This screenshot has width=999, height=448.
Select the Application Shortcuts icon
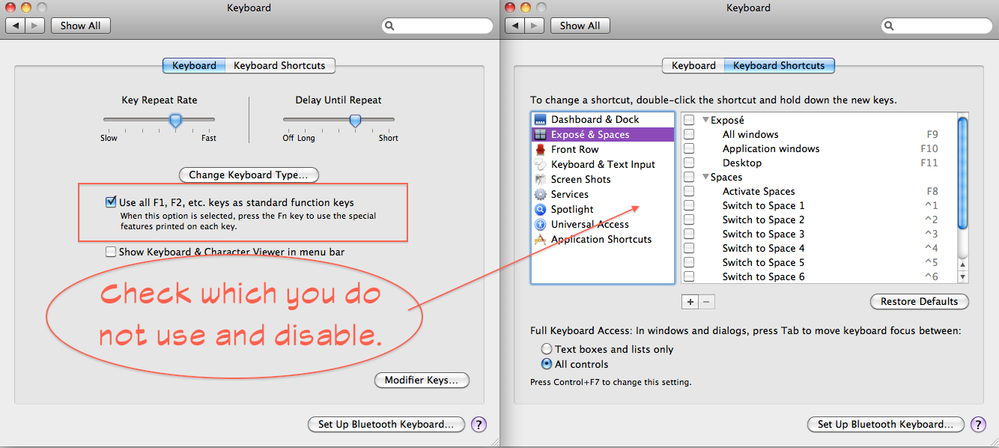(x=540, y=240)
